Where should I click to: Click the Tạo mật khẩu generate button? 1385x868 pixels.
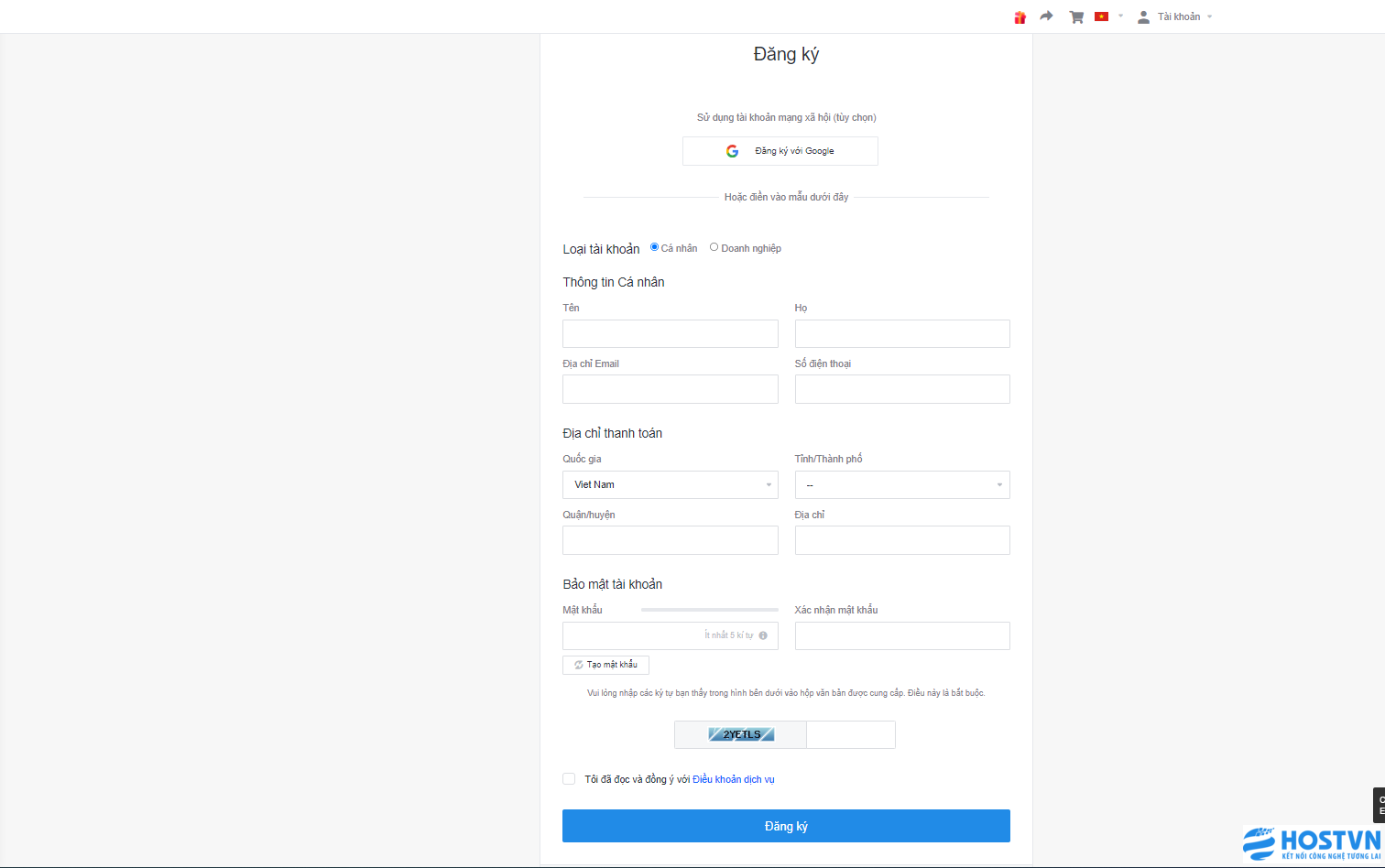pyautogui.click(x=605, y=665)
